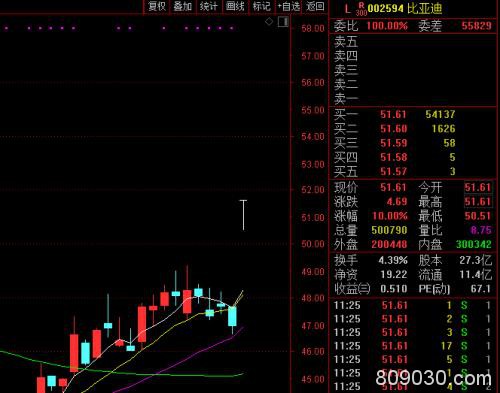Add stock with +自选 button
The width and height of the screenshot is (500, 393).
(288, 6)
